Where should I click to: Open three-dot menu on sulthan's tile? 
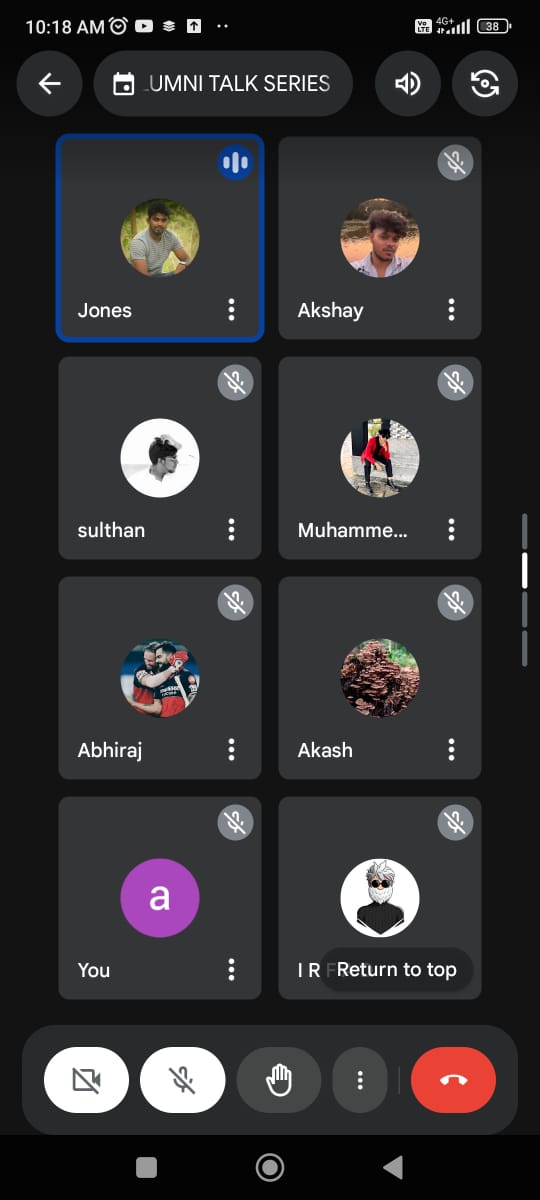coord(232,530)
